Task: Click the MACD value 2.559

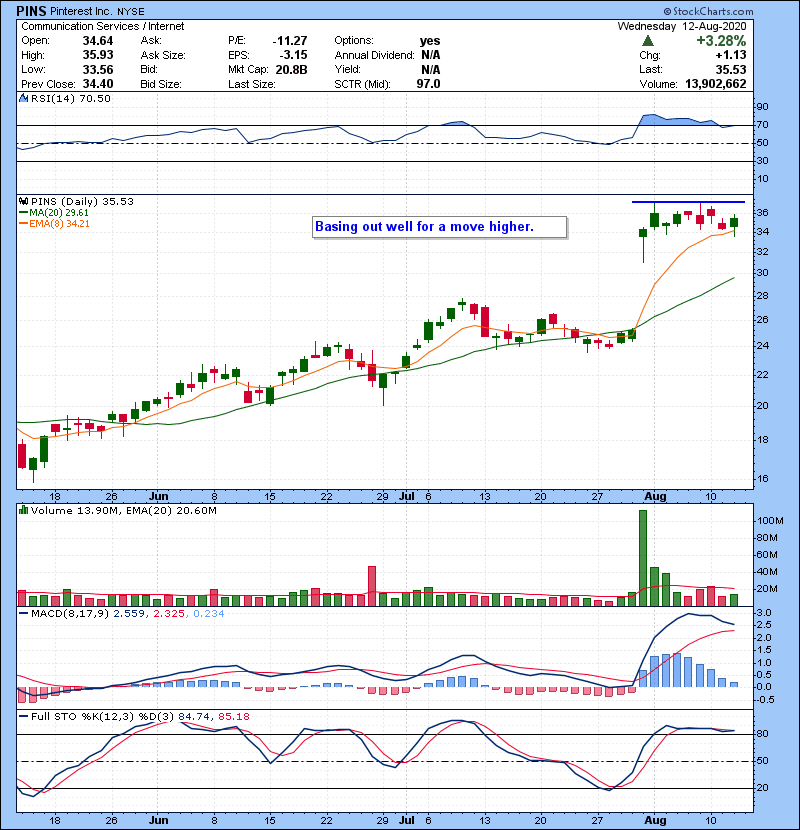Action: [130, 614]
